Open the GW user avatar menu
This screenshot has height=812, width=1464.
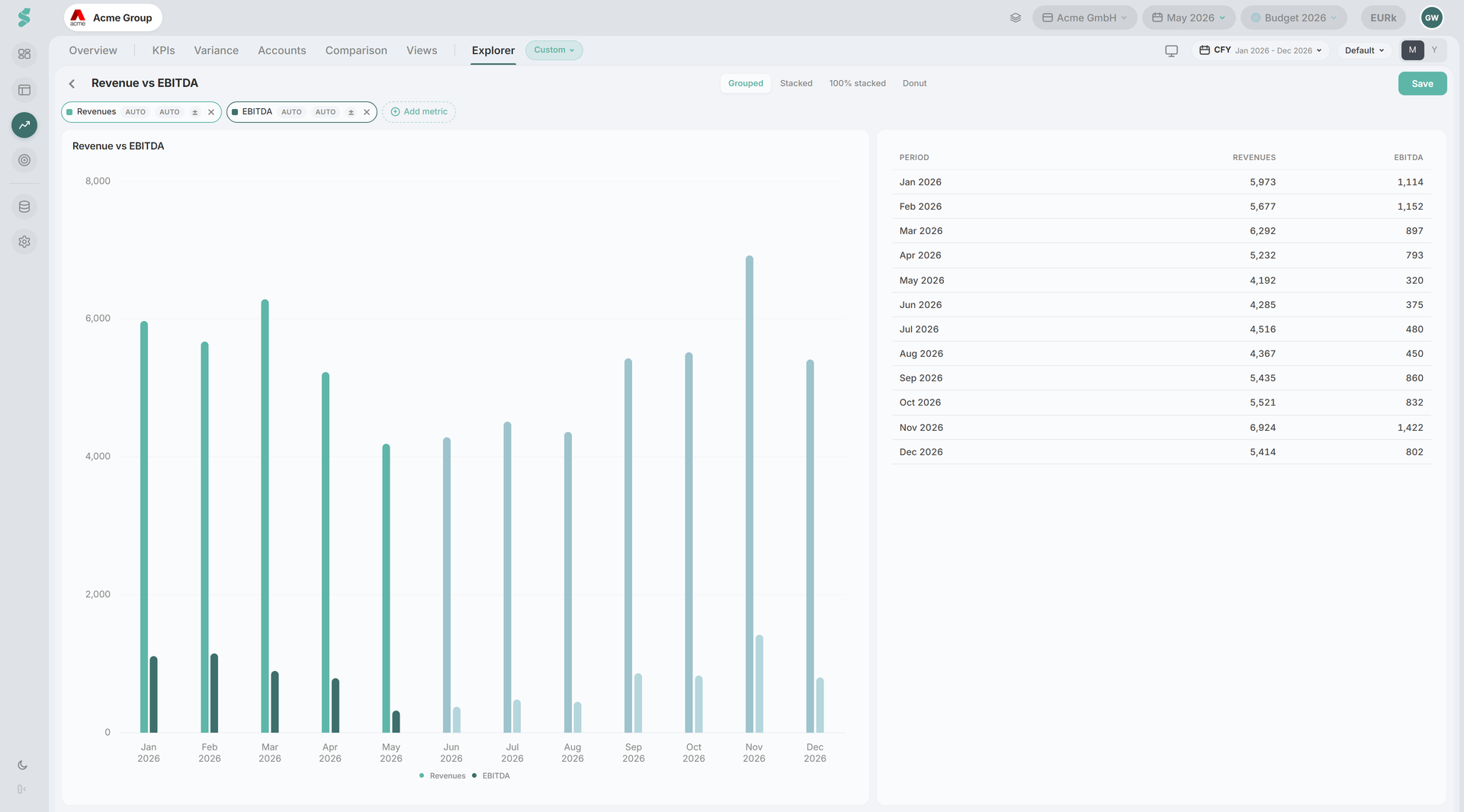[x=1431, y=18]
